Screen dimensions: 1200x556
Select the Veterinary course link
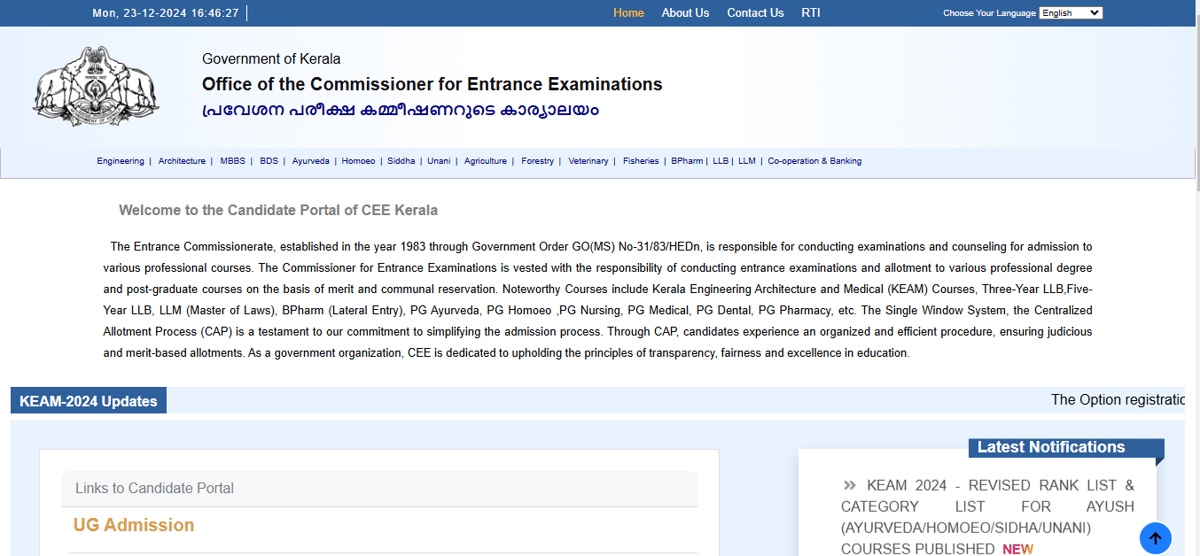588,161
